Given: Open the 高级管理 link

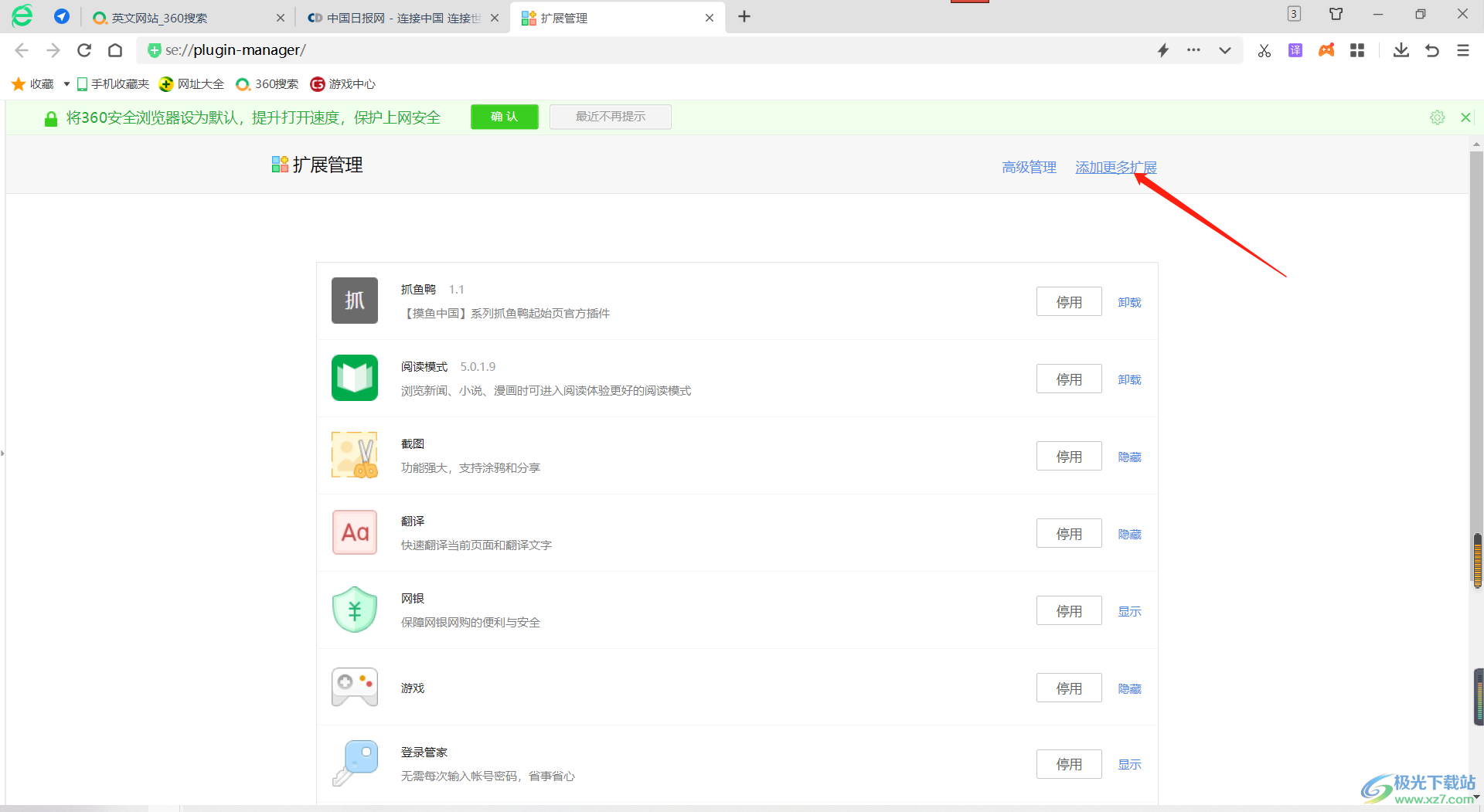Looking at the screenshot, I should pyautogui.click(x=1030, y=167).
